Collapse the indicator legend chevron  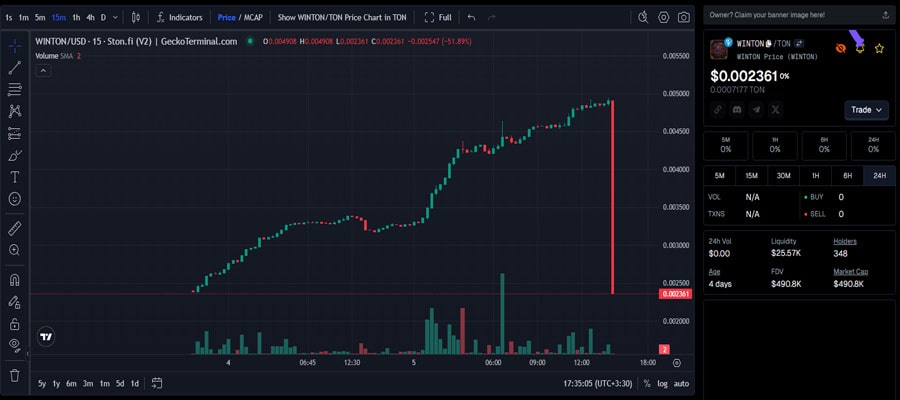tap(44, 71)
